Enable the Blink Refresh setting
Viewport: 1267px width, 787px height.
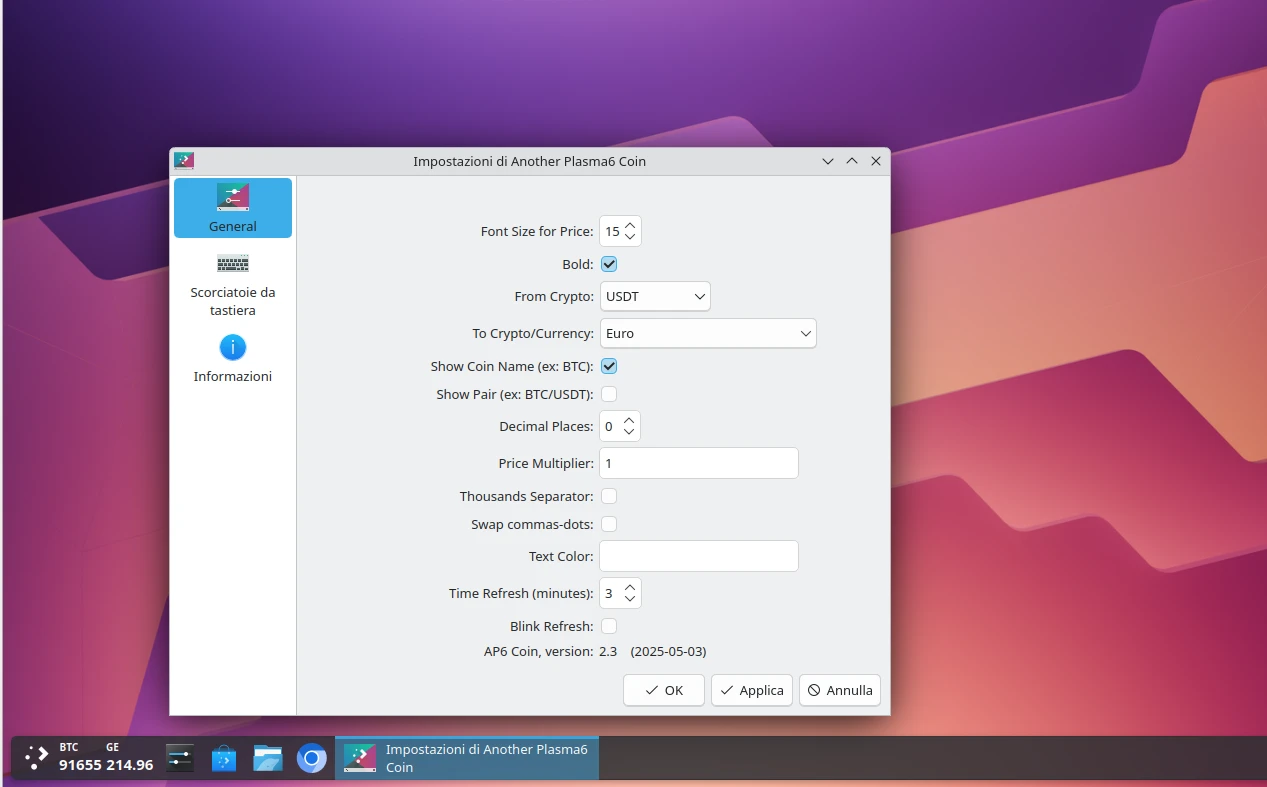[608, 625]
